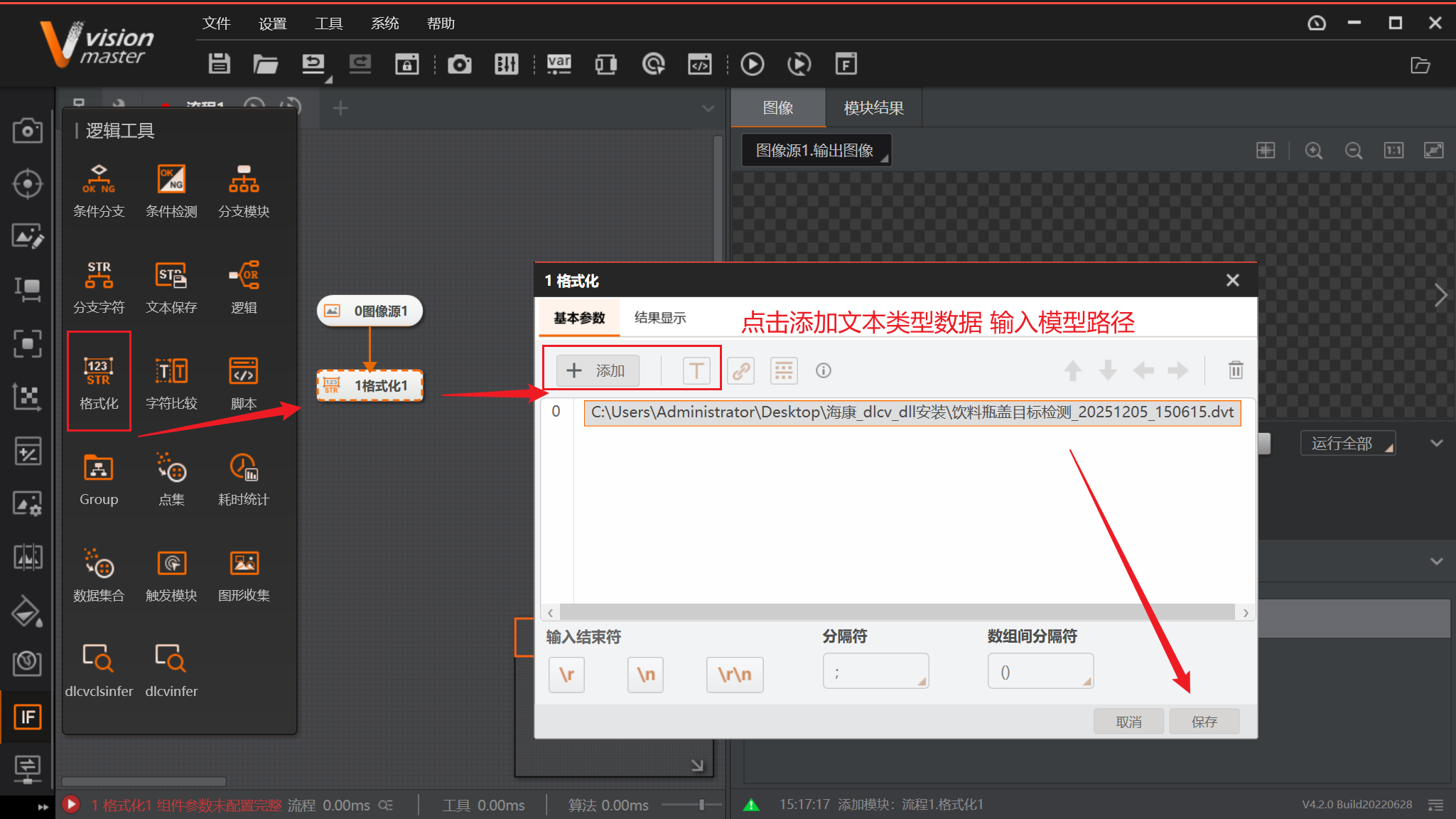Click the 保存 button

[x=1204, y=722]
